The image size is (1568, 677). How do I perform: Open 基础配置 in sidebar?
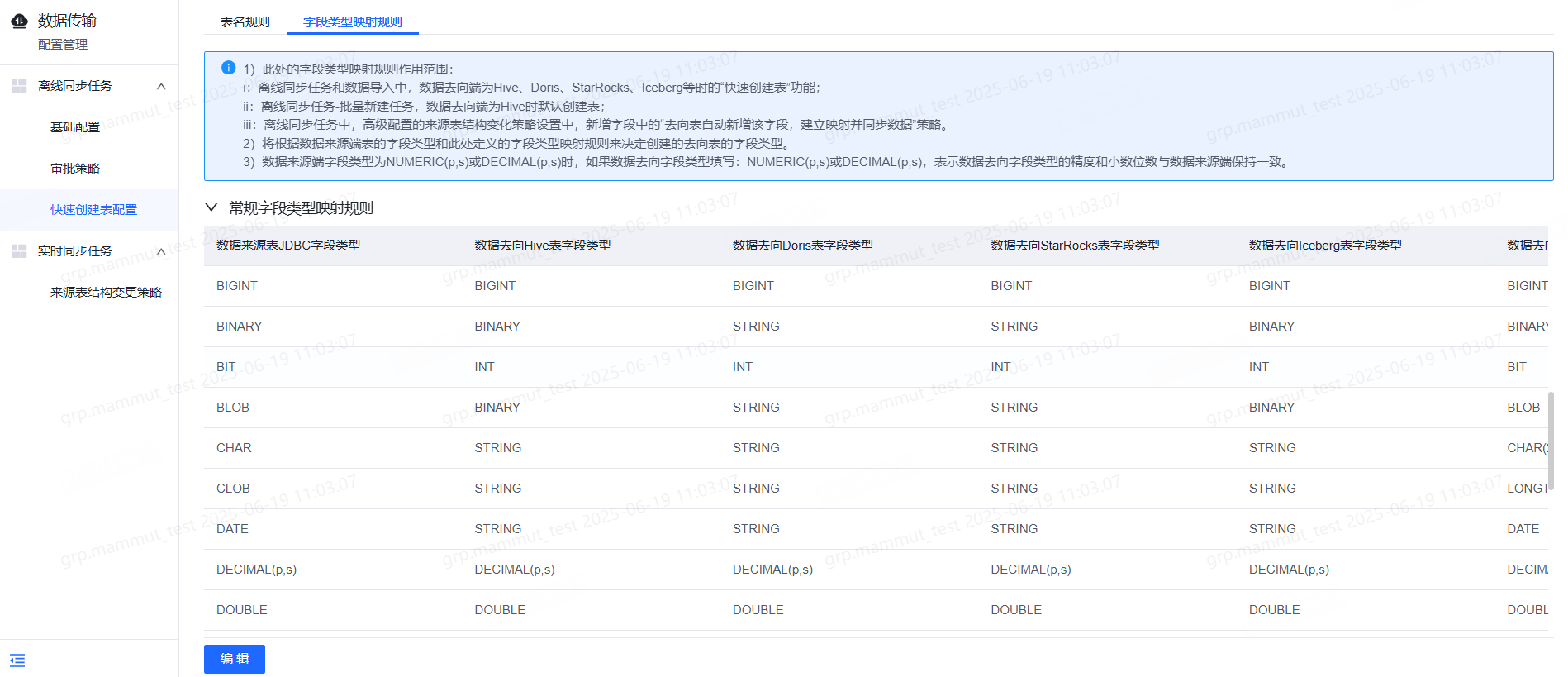pyautogui.click(x=75, y=127)
